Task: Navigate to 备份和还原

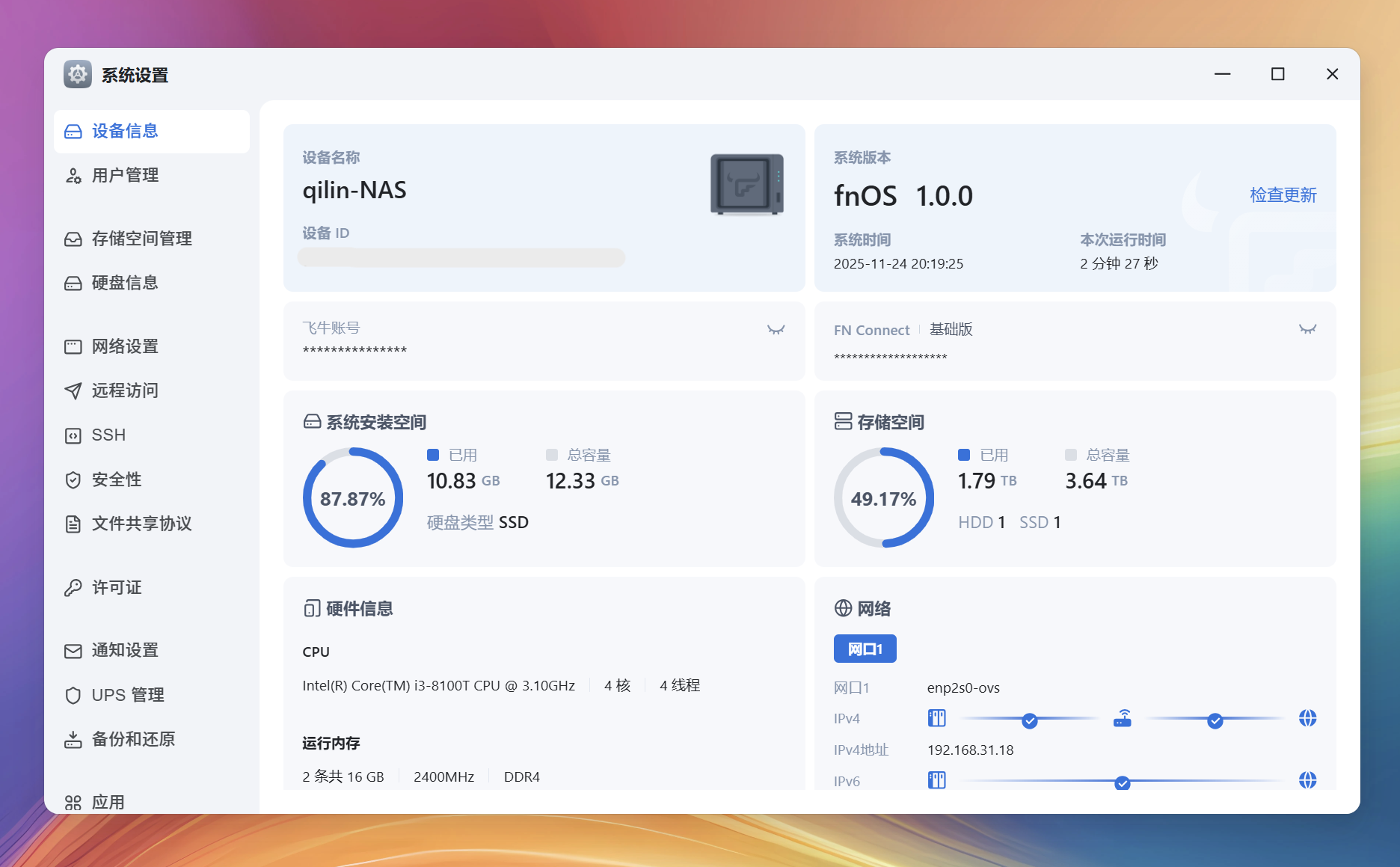Action: tap(152, 740)
